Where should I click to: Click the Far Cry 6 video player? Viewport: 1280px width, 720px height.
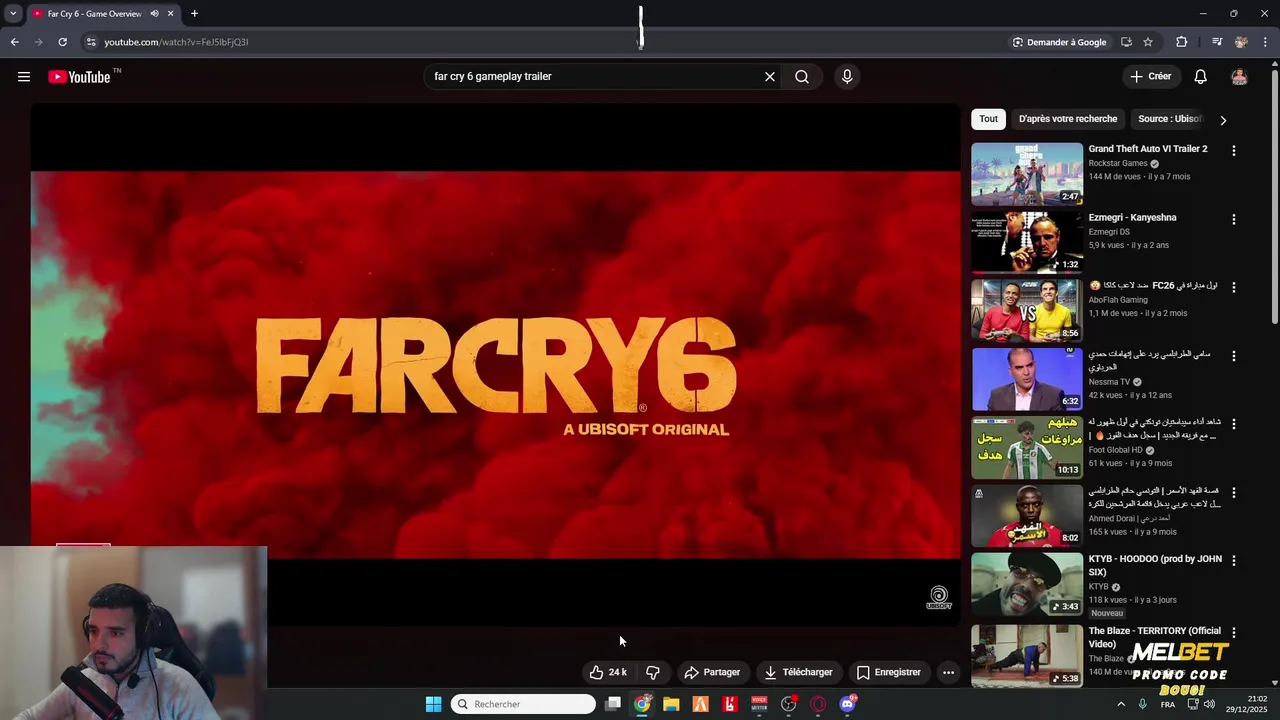point(495,365)
